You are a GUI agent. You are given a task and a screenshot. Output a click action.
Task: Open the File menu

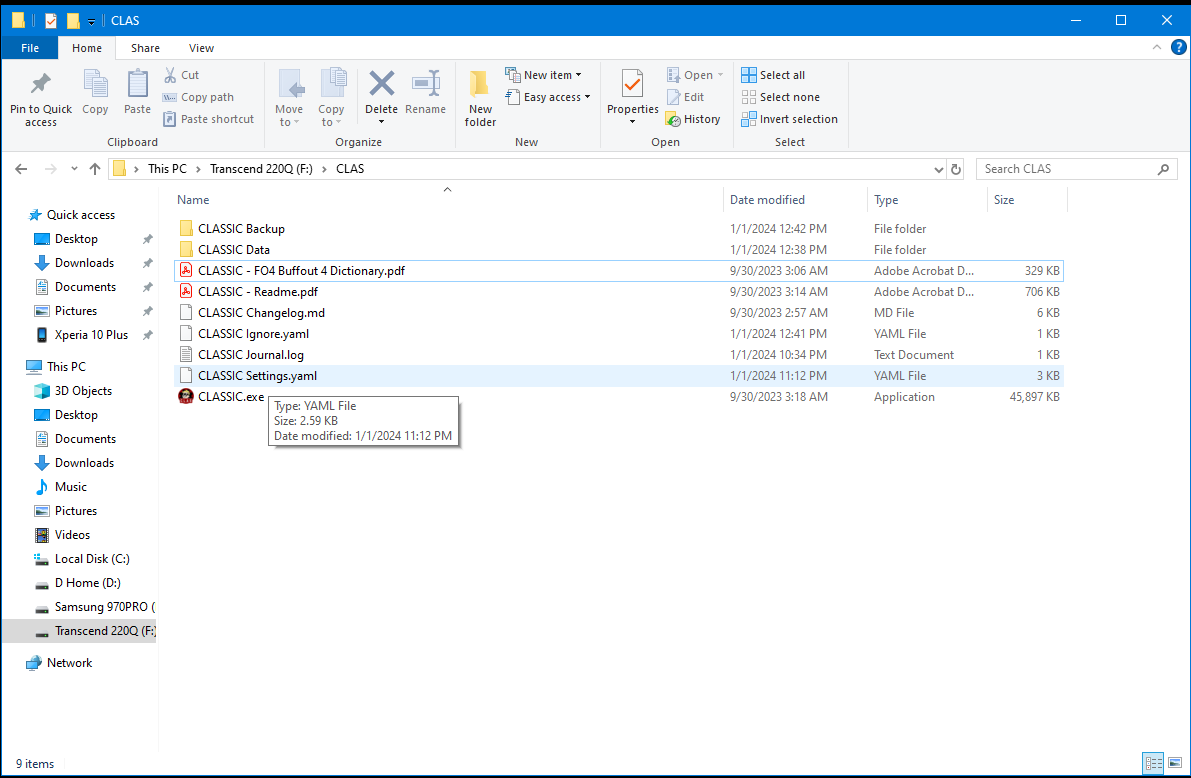click(x=30, y=48)
